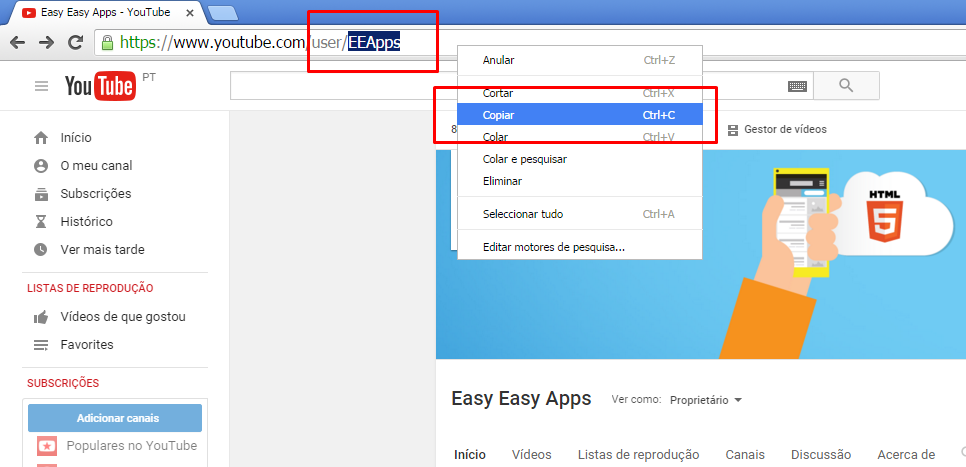Click the green padlock security icon
This screenshot has height=467, width=966.
107,43
